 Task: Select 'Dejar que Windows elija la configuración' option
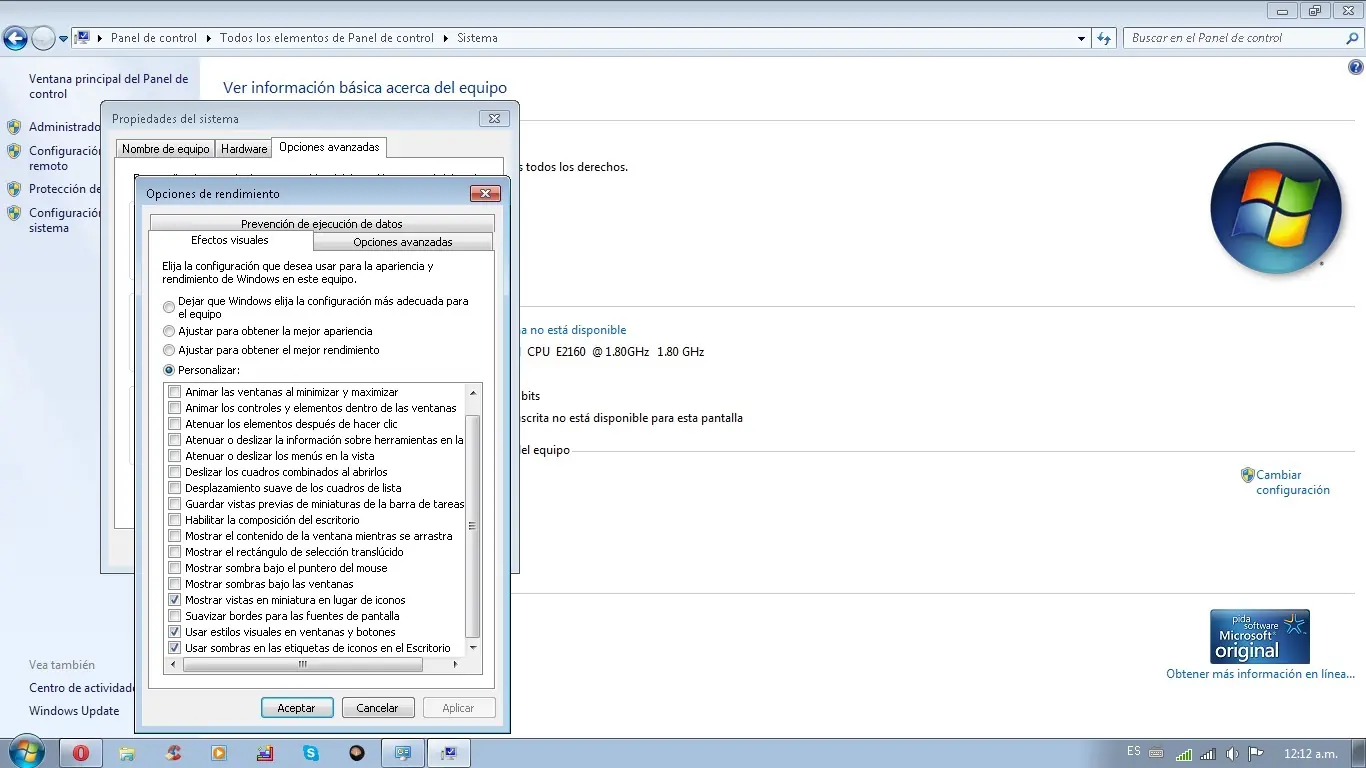click(x=169, y=307)
